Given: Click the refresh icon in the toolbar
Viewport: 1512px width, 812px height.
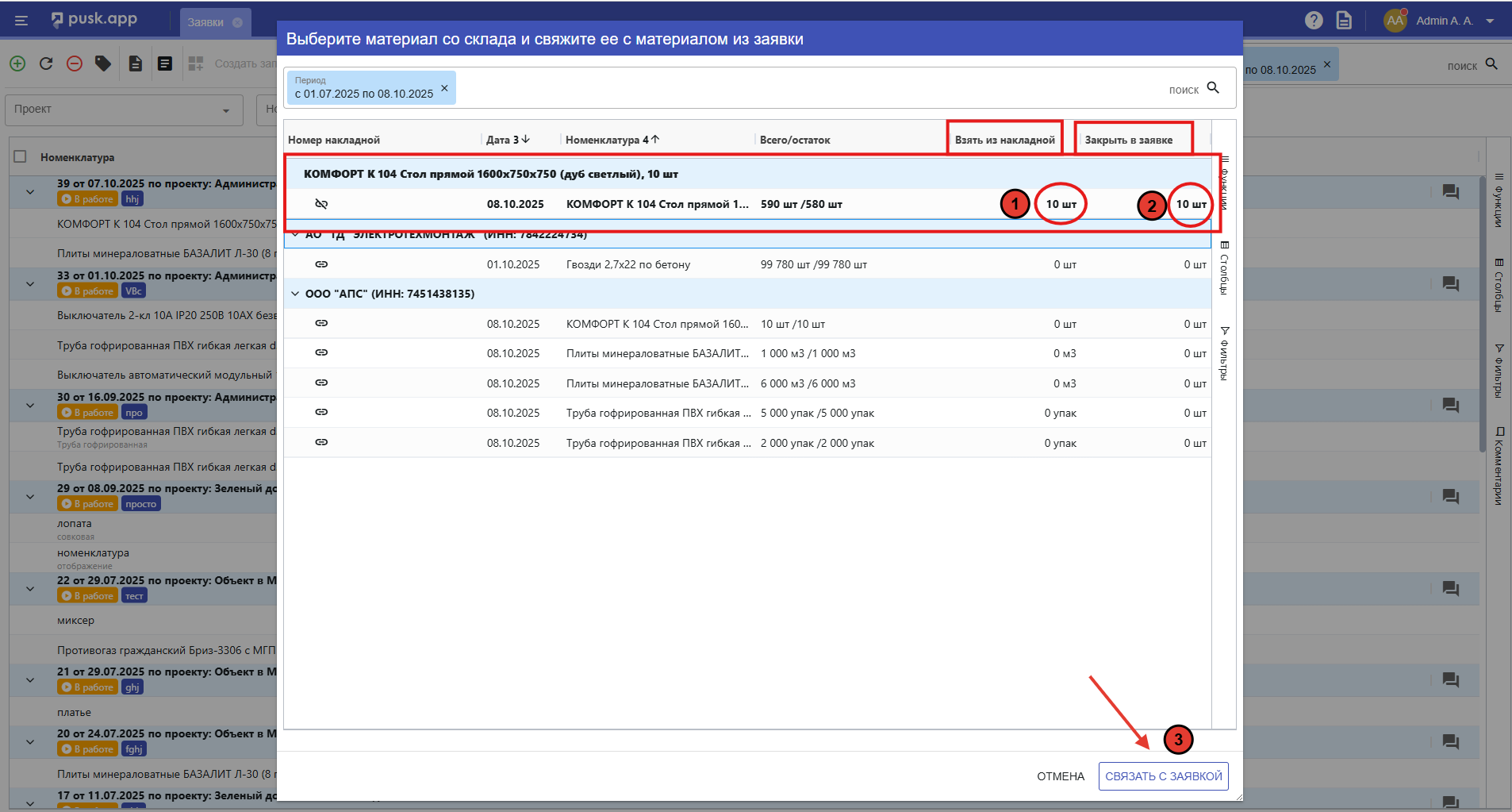Looking at the screenshot, I should 46,63.
